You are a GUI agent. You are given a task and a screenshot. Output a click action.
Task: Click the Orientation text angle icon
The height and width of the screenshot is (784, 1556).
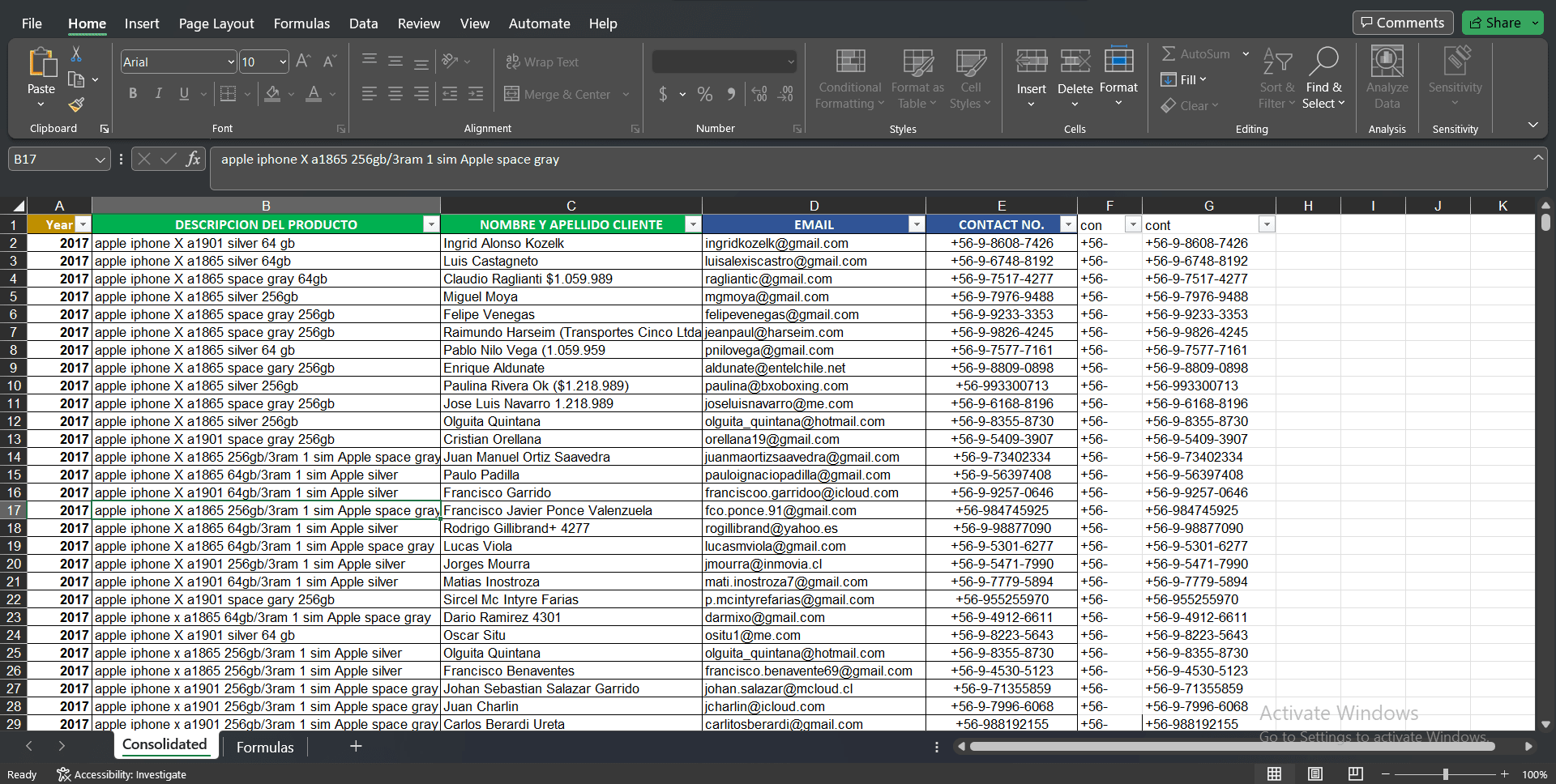point(450,61)
